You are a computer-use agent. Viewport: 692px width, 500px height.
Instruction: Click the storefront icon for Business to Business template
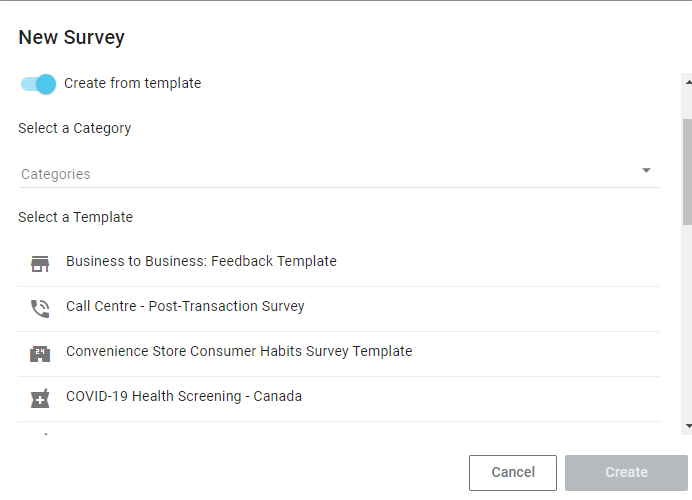40,264
